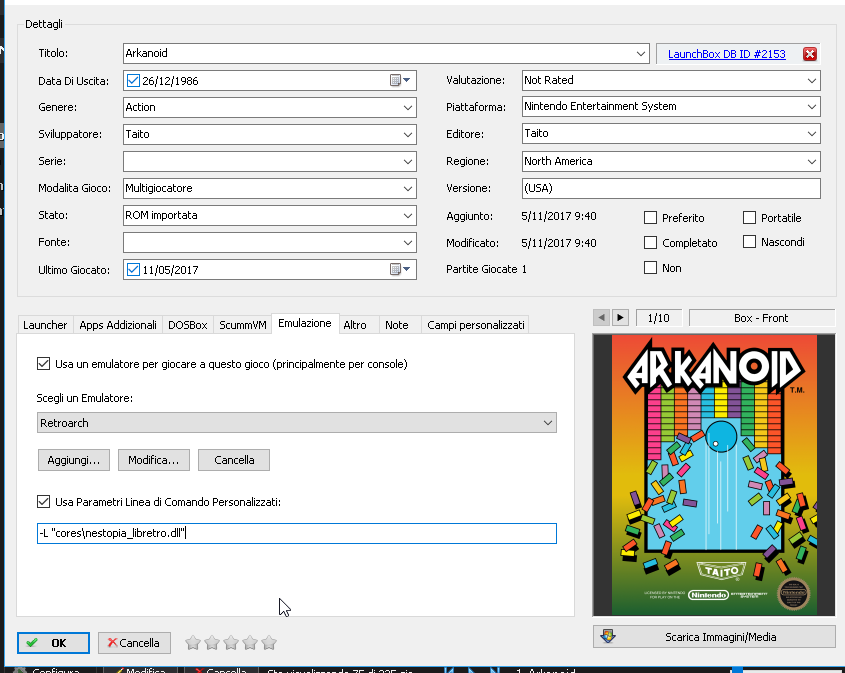This screenshot has height=673, width=845.
Task: Open the Genere dropdown
Action: (x=408, y=107)
